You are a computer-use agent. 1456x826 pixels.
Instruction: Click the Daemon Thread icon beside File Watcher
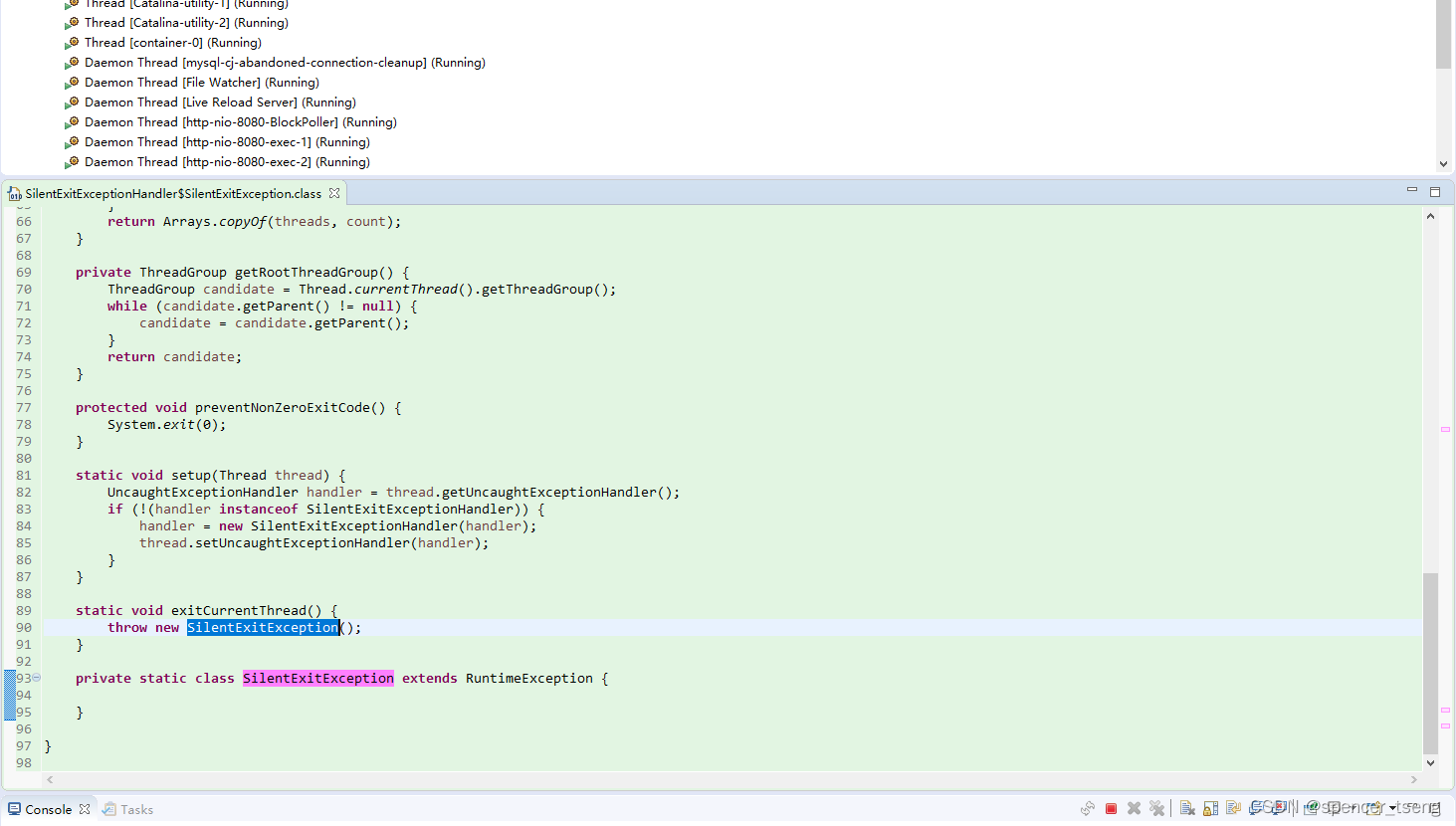coord(73,82)
